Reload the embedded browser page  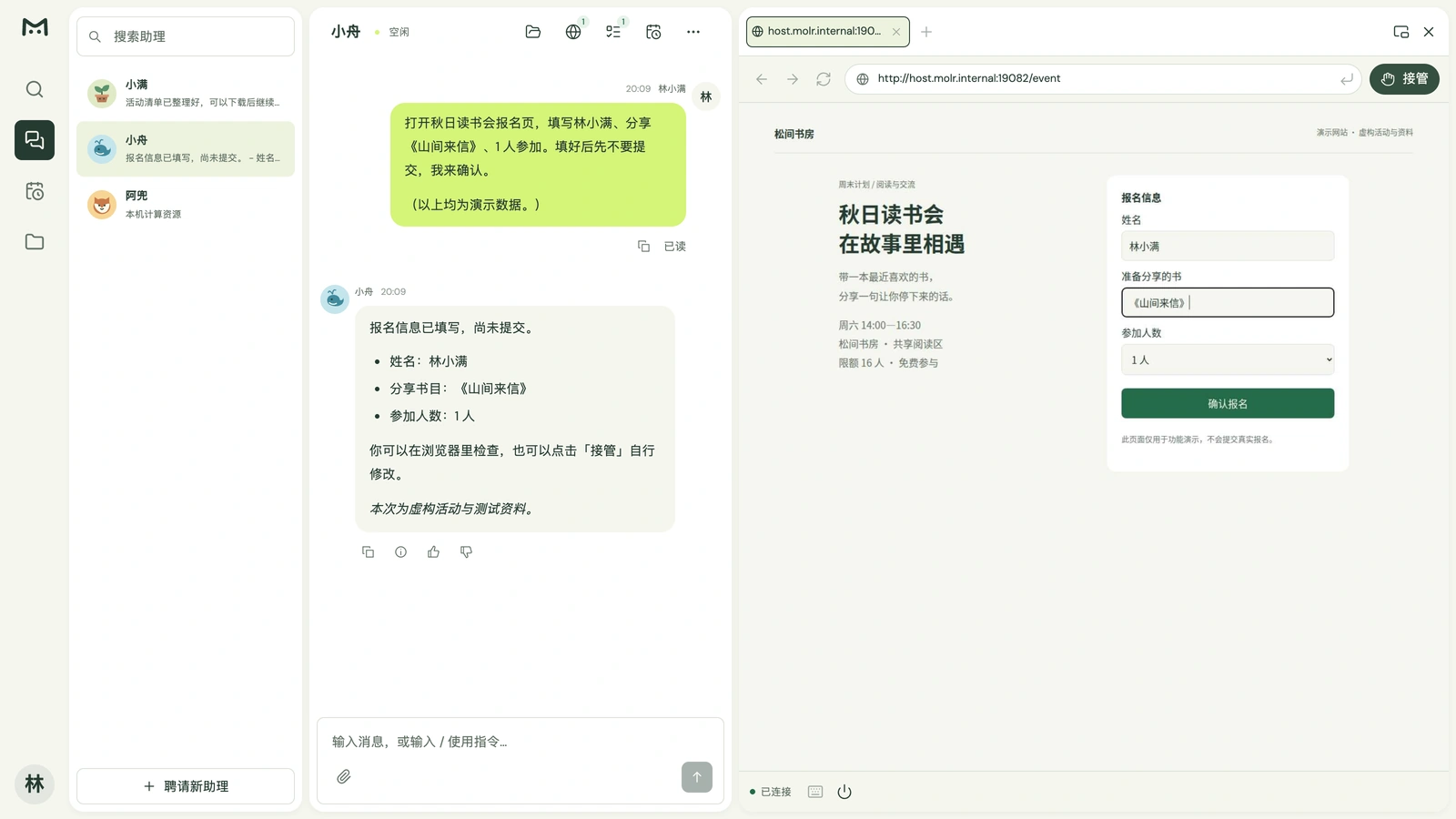tap(824, 79)
